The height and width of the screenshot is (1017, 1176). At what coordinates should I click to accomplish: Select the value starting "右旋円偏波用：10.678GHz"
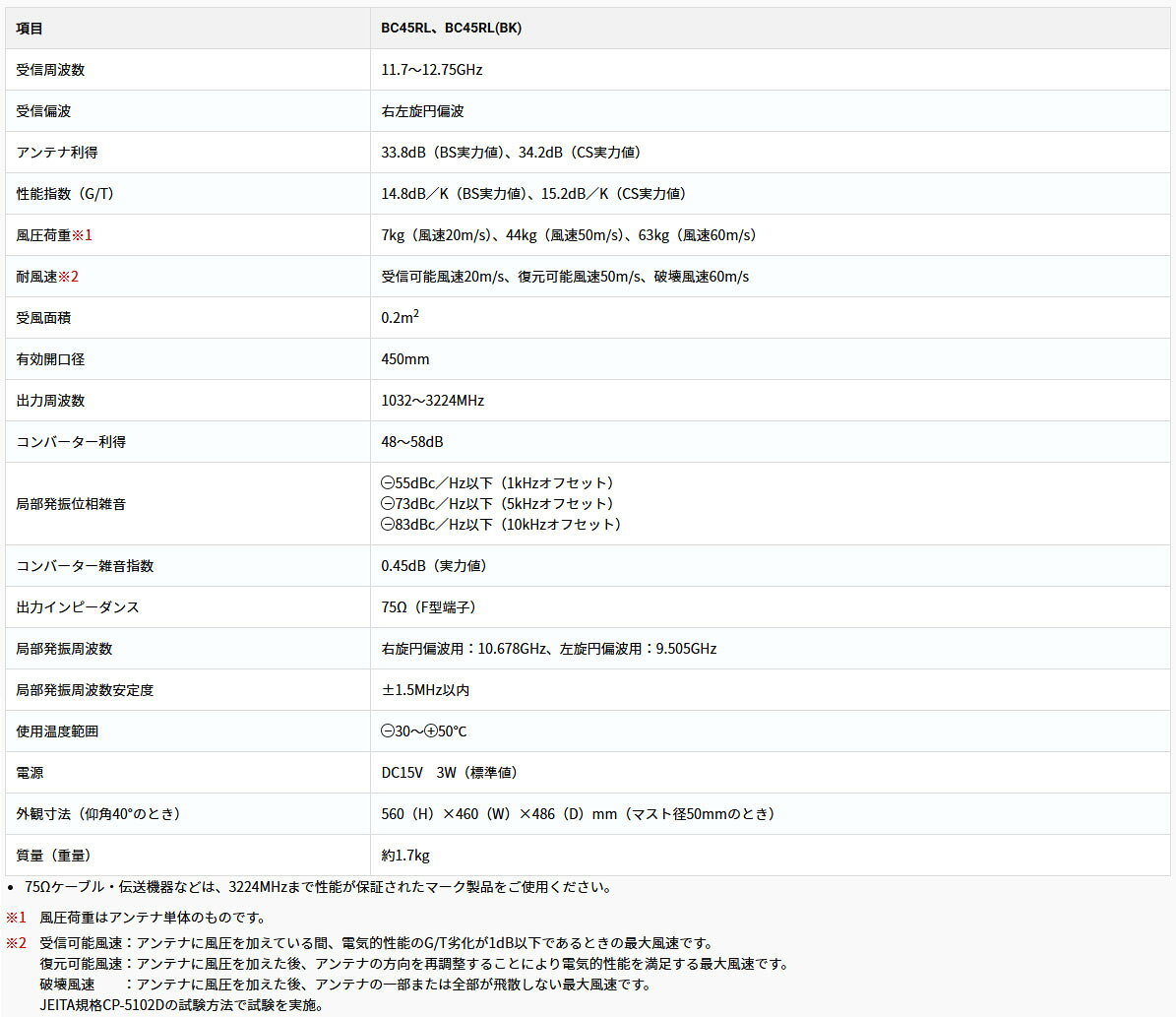(549, 649)
